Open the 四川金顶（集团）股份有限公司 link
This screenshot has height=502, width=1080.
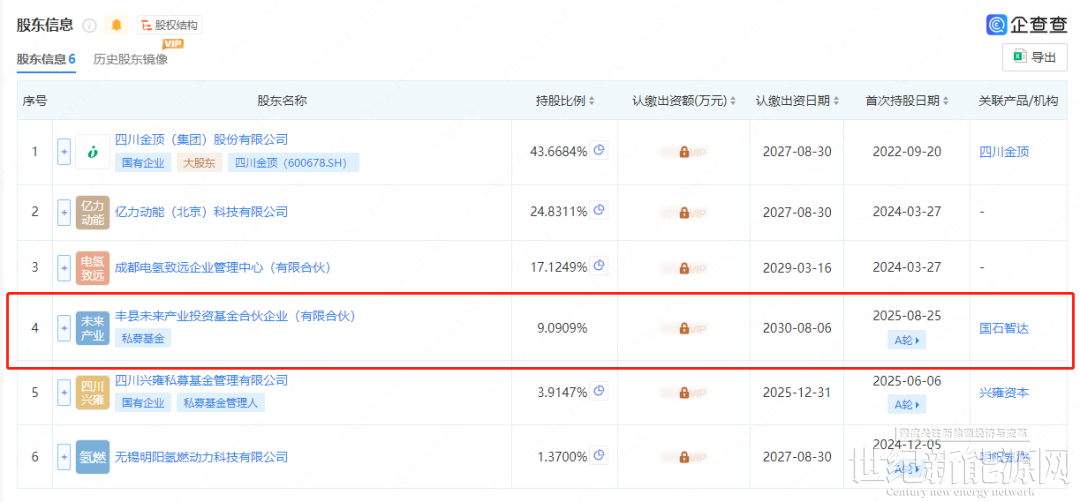point(201,139)
